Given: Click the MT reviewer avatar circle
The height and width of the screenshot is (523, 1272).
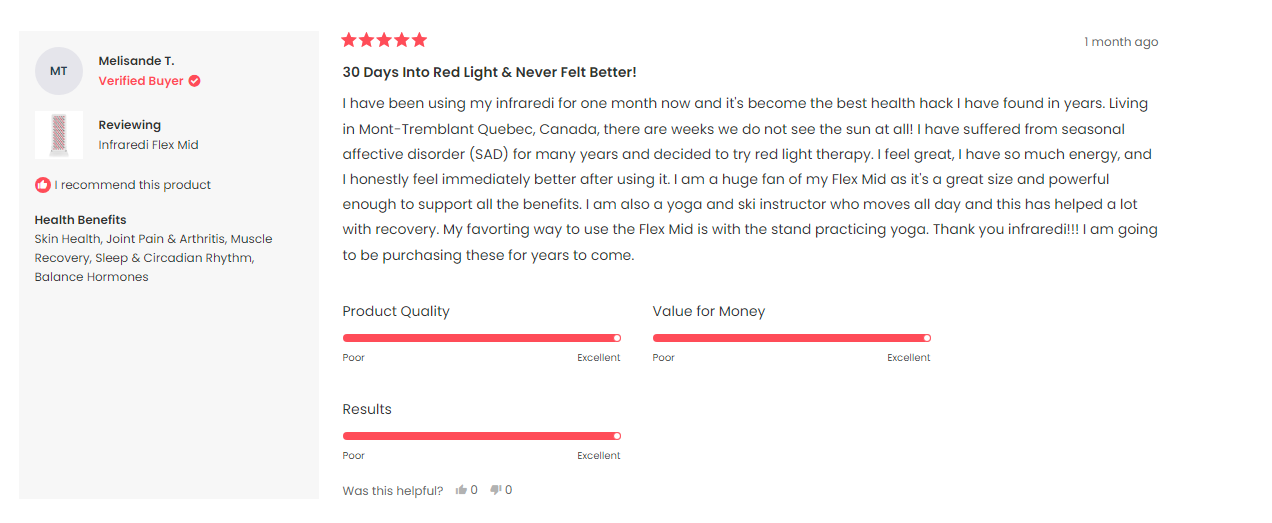Looking at the screenshot, I should 59,71.
